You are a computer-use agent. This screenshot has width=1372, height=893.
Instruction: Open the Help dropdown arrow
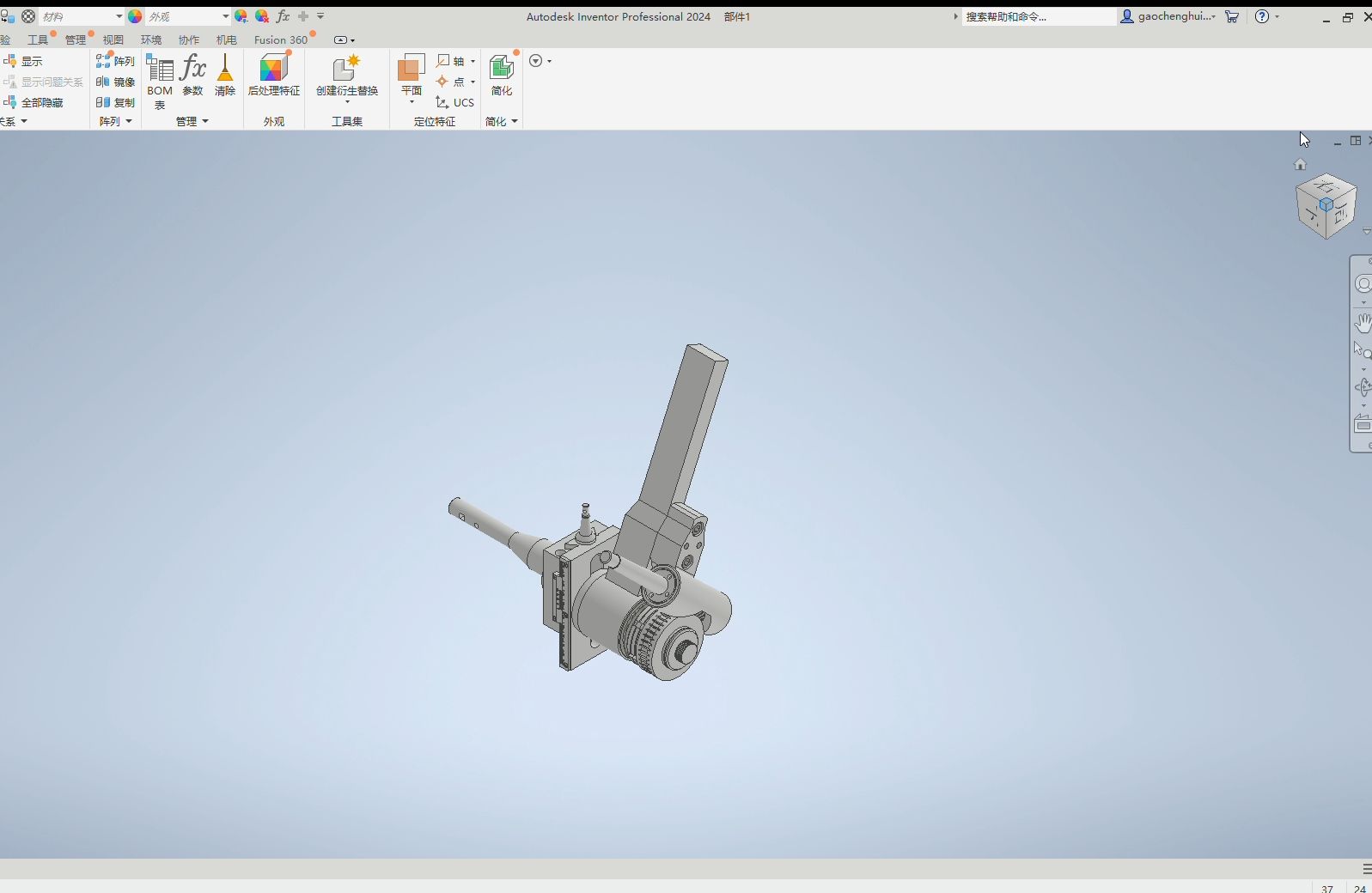[1277, 16]
